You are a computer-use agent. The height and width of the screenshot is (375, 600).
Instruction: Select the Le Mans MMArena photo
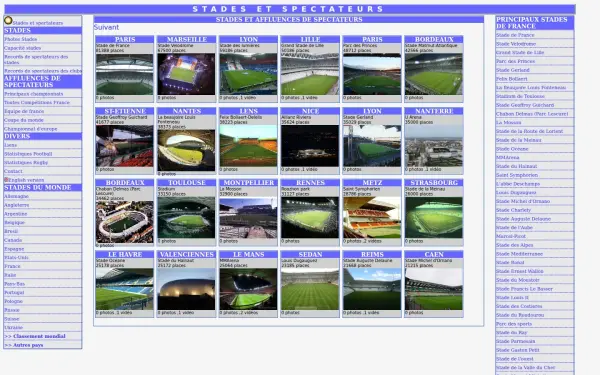(248, 289)
